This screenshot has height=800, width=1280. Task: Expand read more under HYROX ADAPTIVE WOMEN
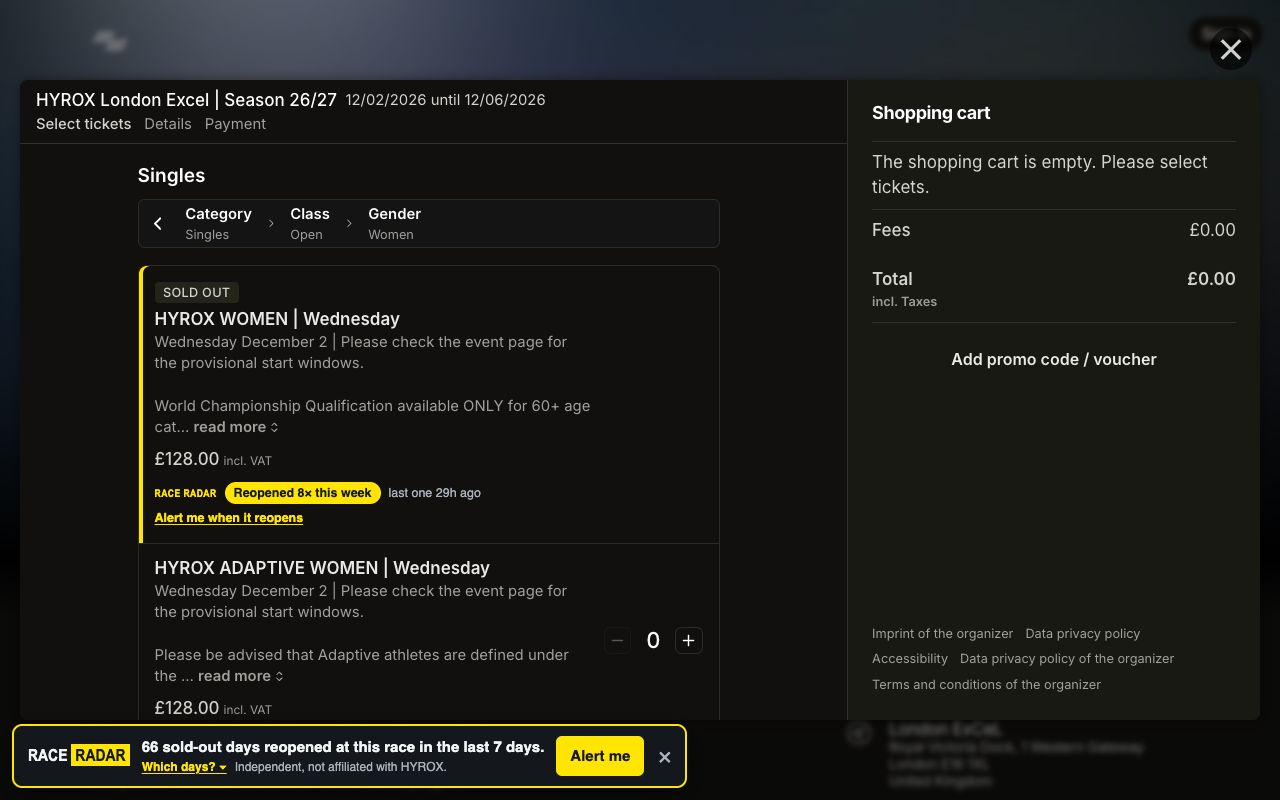click(240, 676)
